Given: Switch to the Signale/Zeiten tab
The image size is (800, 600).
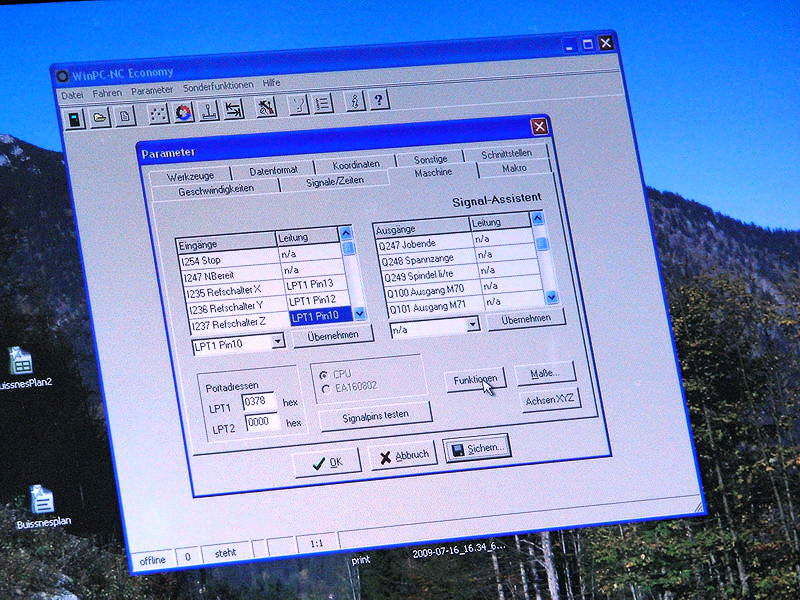Looking at the screenshot, I should (335, 181).
